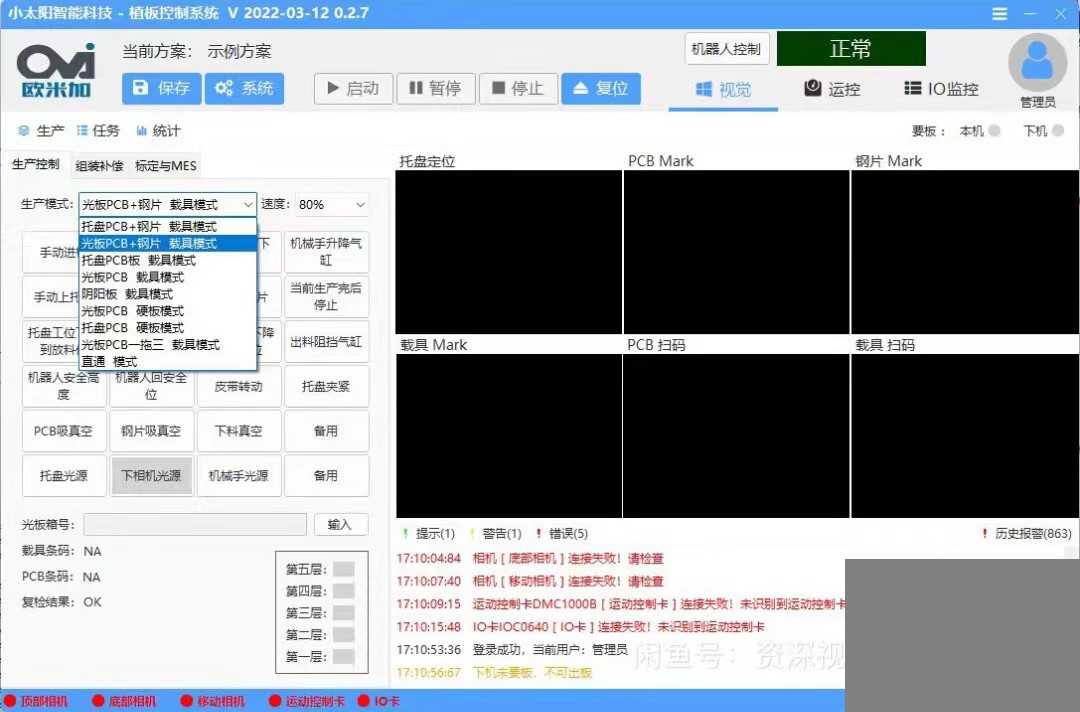
Task: Click the 载具 扫码 camera view
Action: pyautogui.click(x=965, y=436)
